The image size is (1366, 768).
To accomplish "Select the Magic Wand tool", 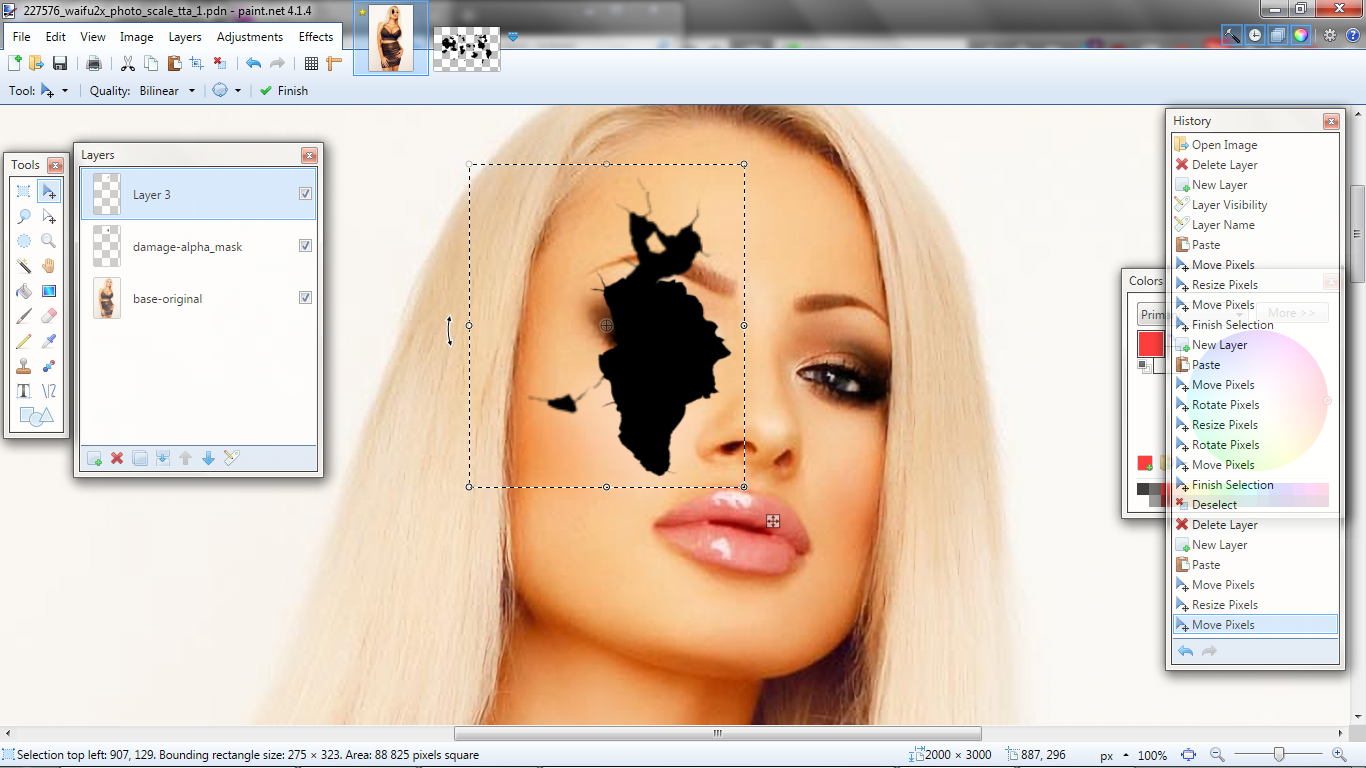I will [24, 266].
